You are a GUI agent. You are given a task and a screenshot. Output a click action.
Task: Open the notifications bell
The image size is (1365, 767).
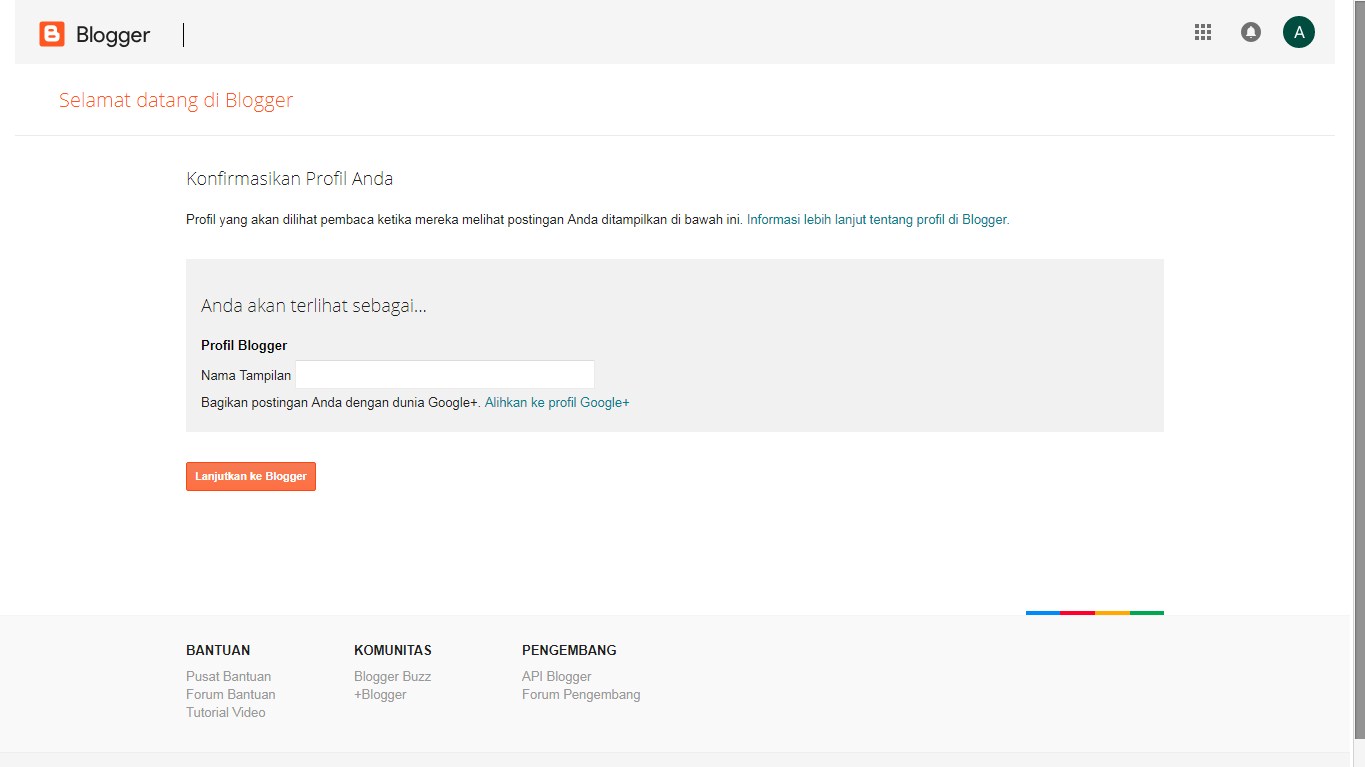pos(1250,32)
